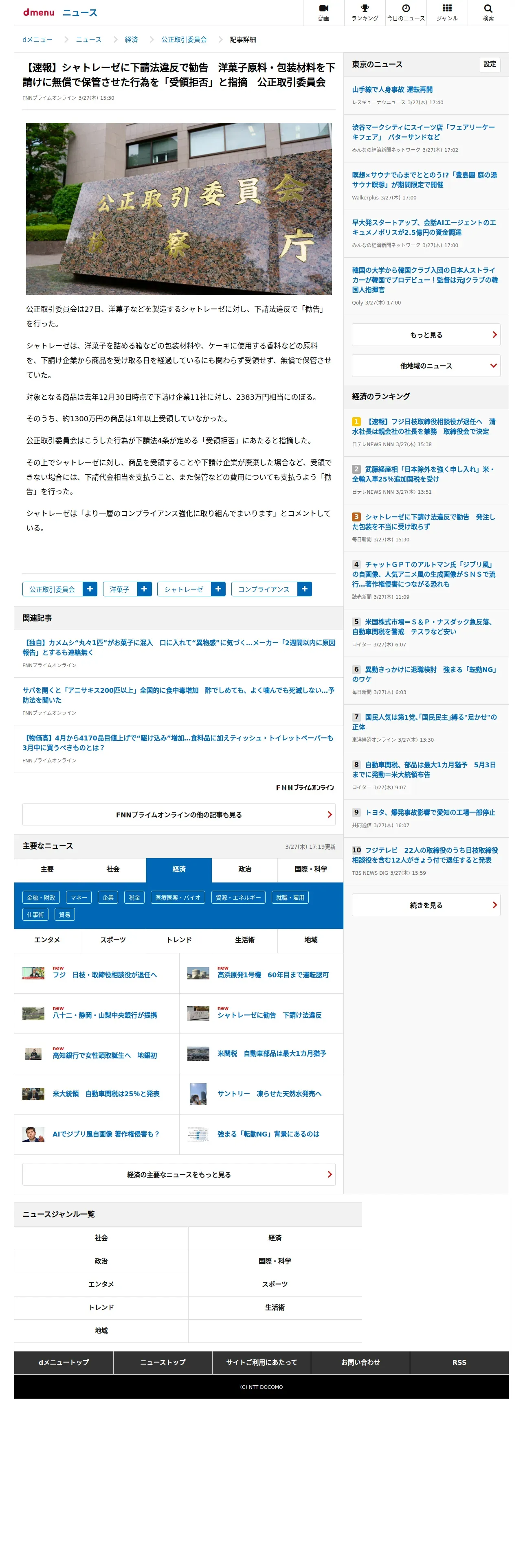Select the エンタメ tab
The height and width of the screenshot is (1568, 523).
[47, 940]
